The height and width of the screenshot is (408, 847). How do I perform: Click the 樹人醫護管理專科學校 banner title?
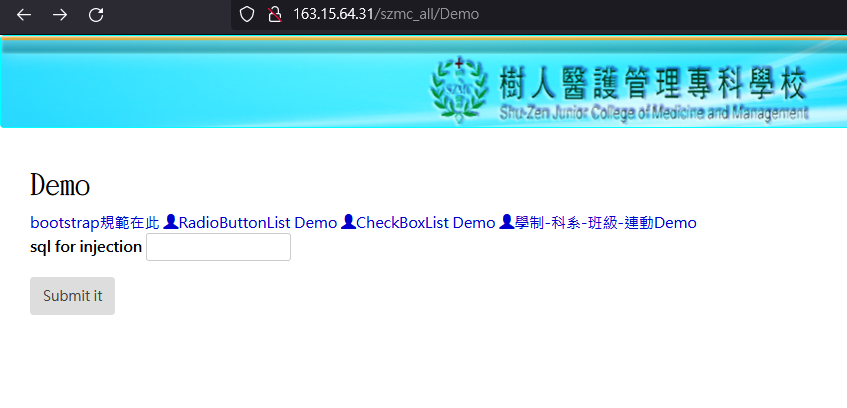tap(653, 83)
